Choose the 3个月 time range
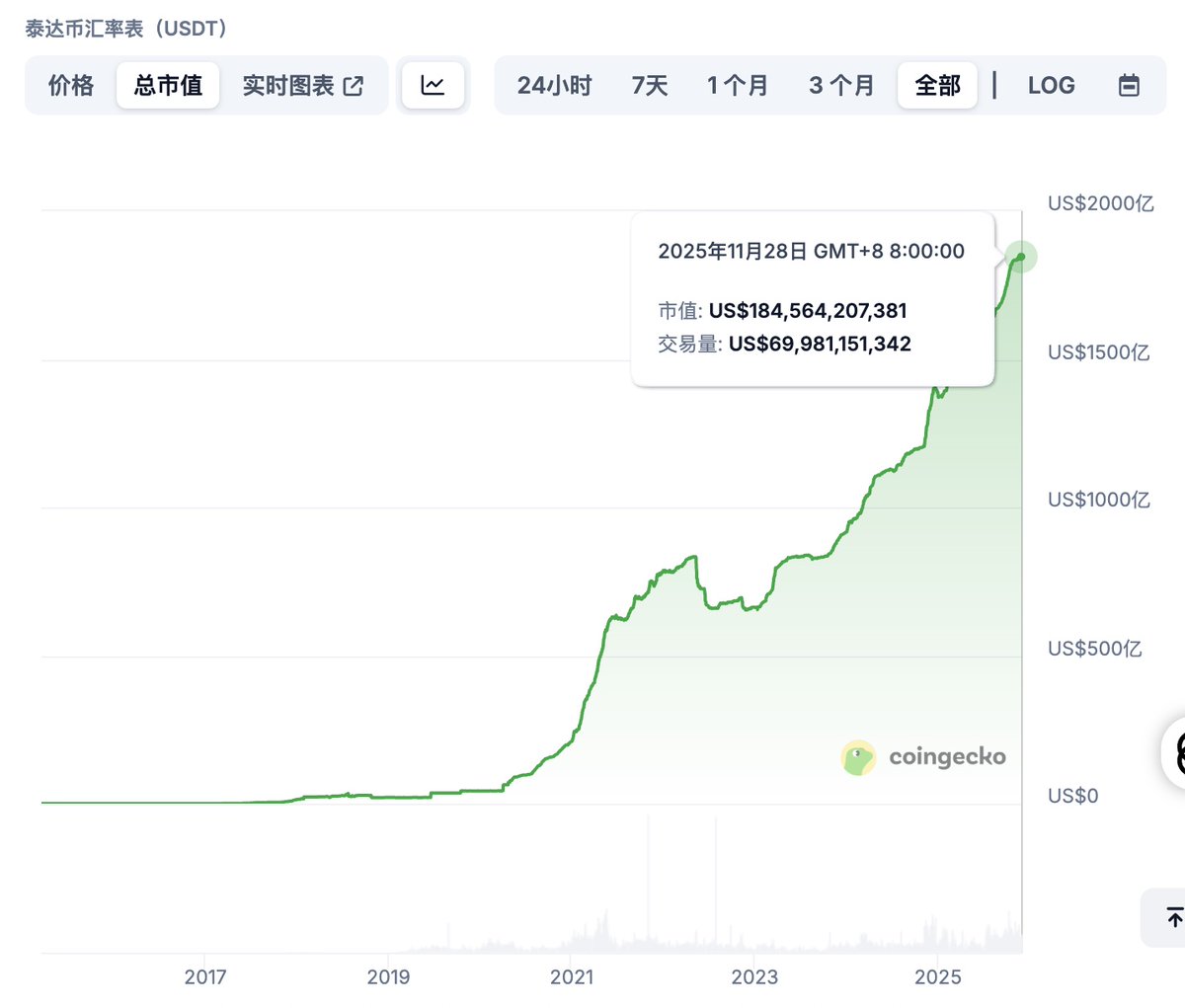 tap(841, 86)
